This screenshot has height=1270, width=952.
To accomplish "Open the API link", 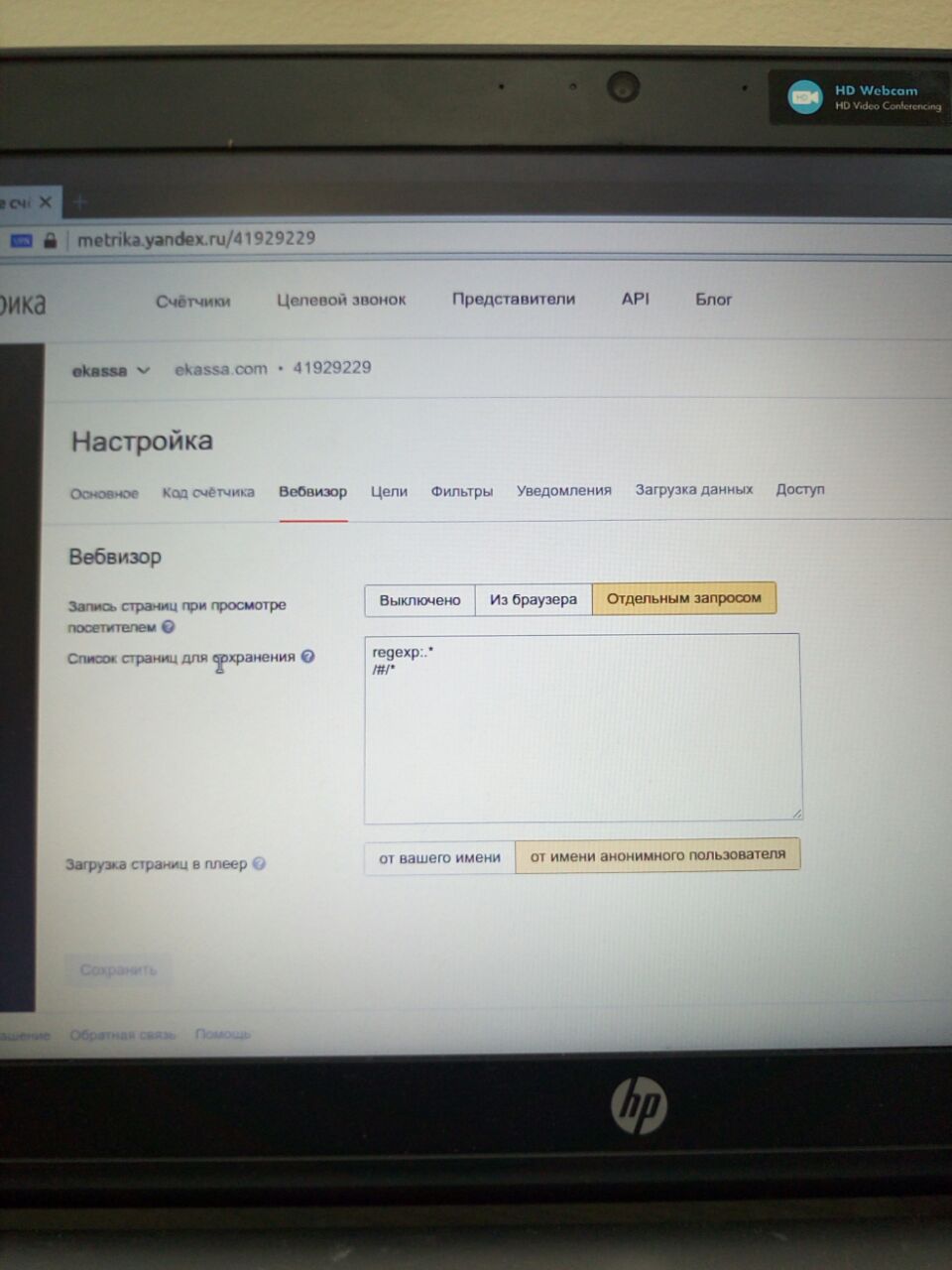I will point(635,298).
